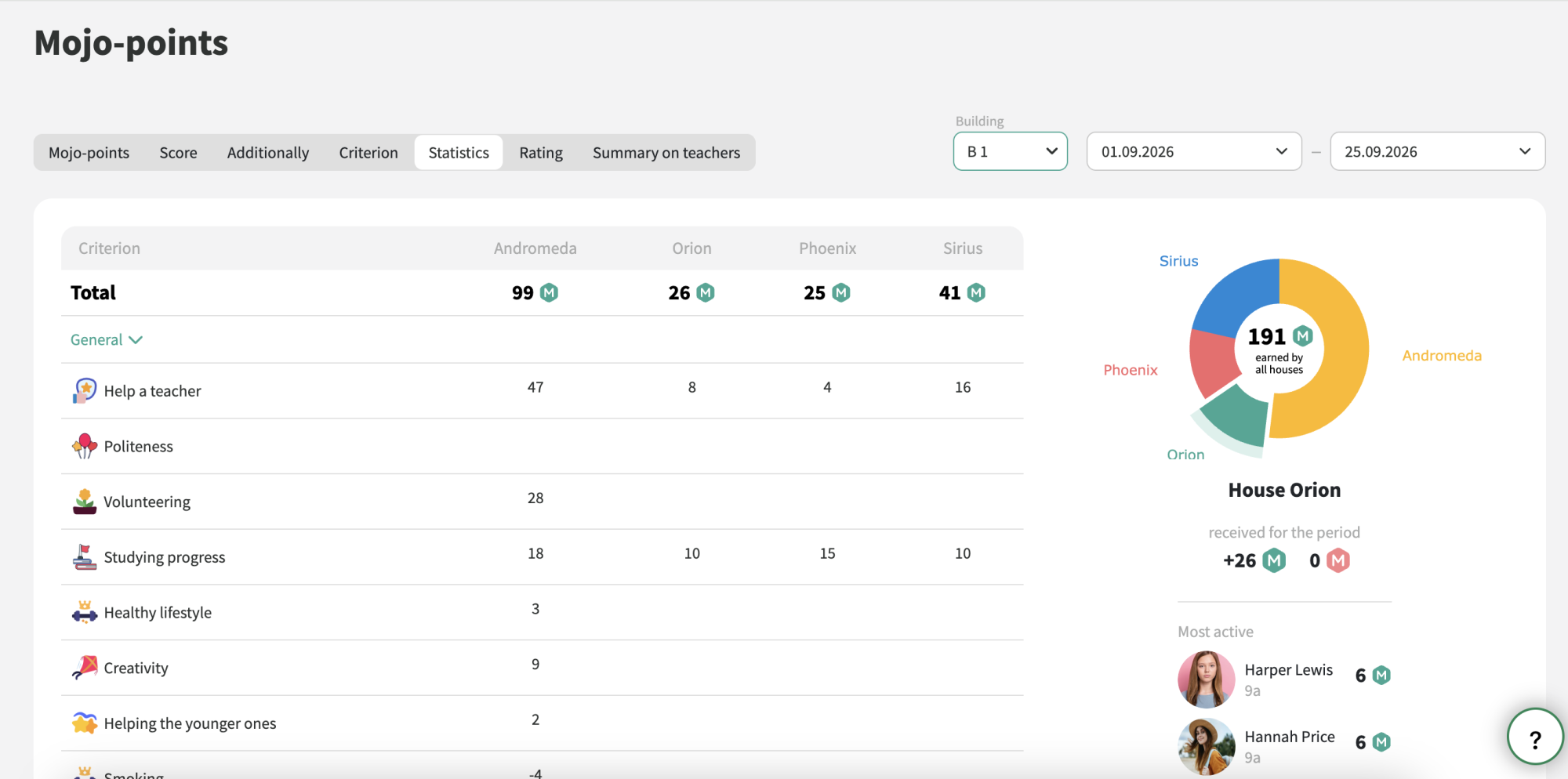1568x779 pixels.
Task: Click the Politeness balloons icon
Action: click(85, 446)
